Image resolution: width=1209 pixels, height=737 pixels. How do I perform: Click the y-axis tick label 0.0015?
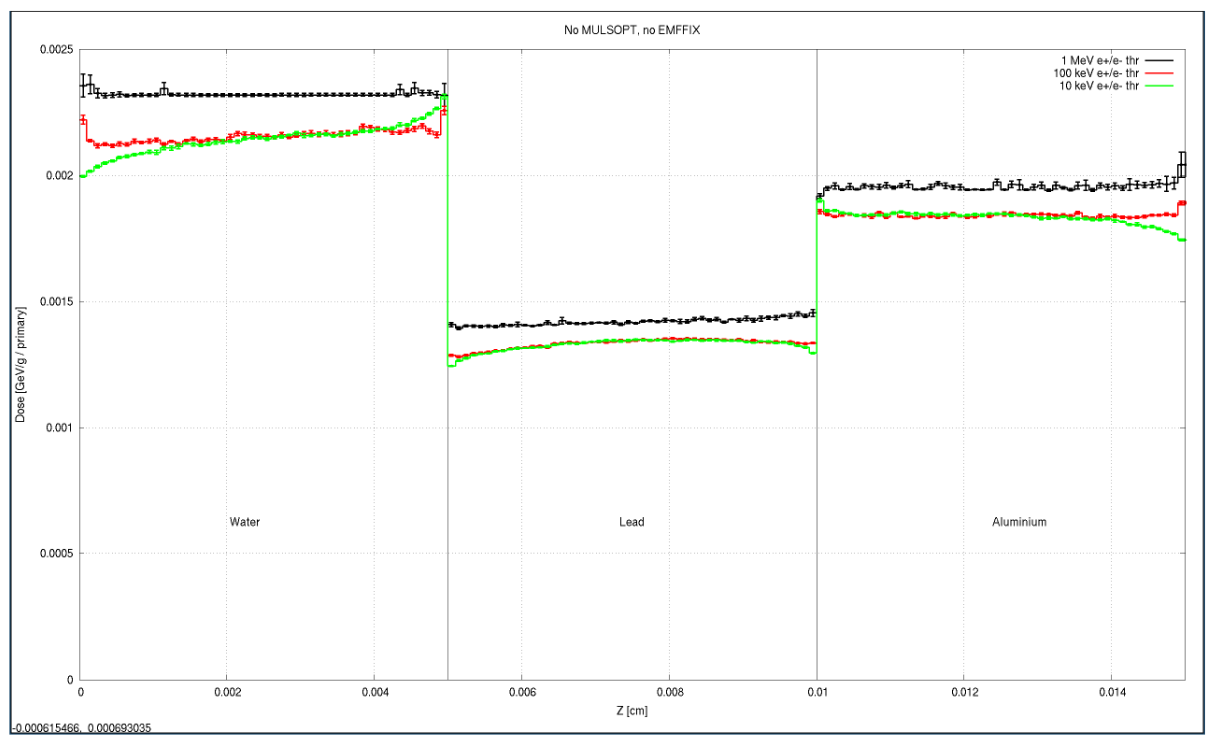click(57, 302)
